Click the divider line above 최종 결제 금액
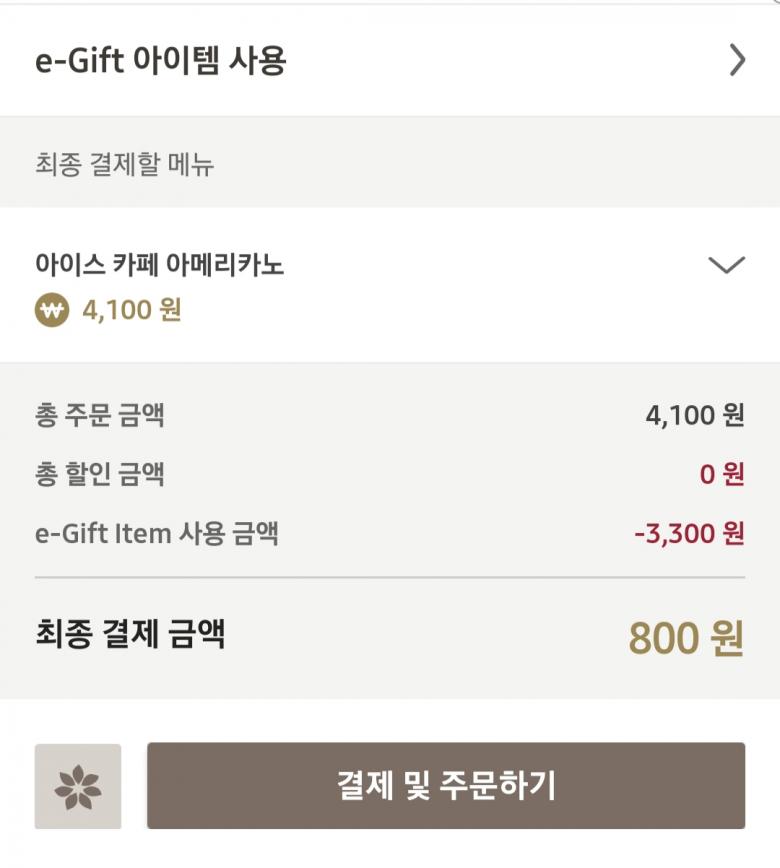780x868 pixels. (390, 578)
